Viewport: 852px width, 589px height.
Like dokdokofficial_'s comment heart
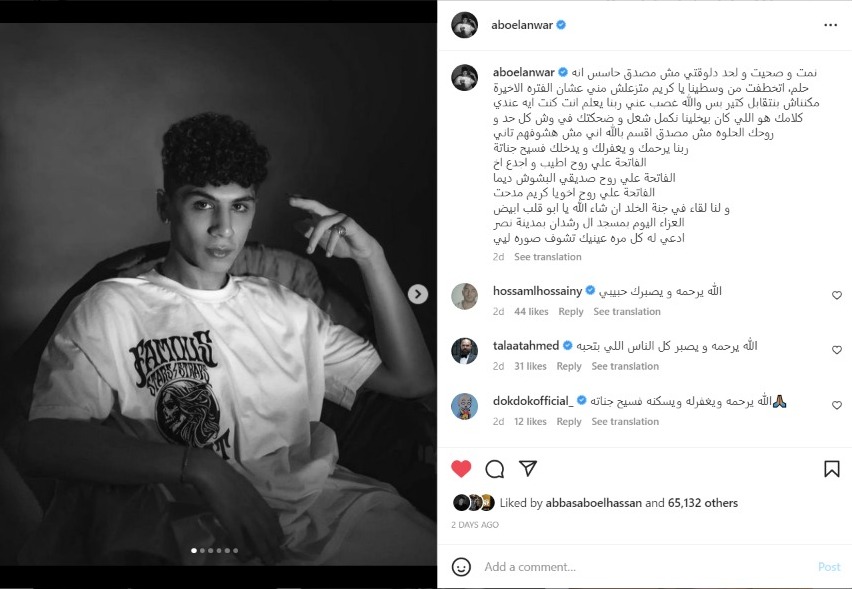tap(837, 405)
